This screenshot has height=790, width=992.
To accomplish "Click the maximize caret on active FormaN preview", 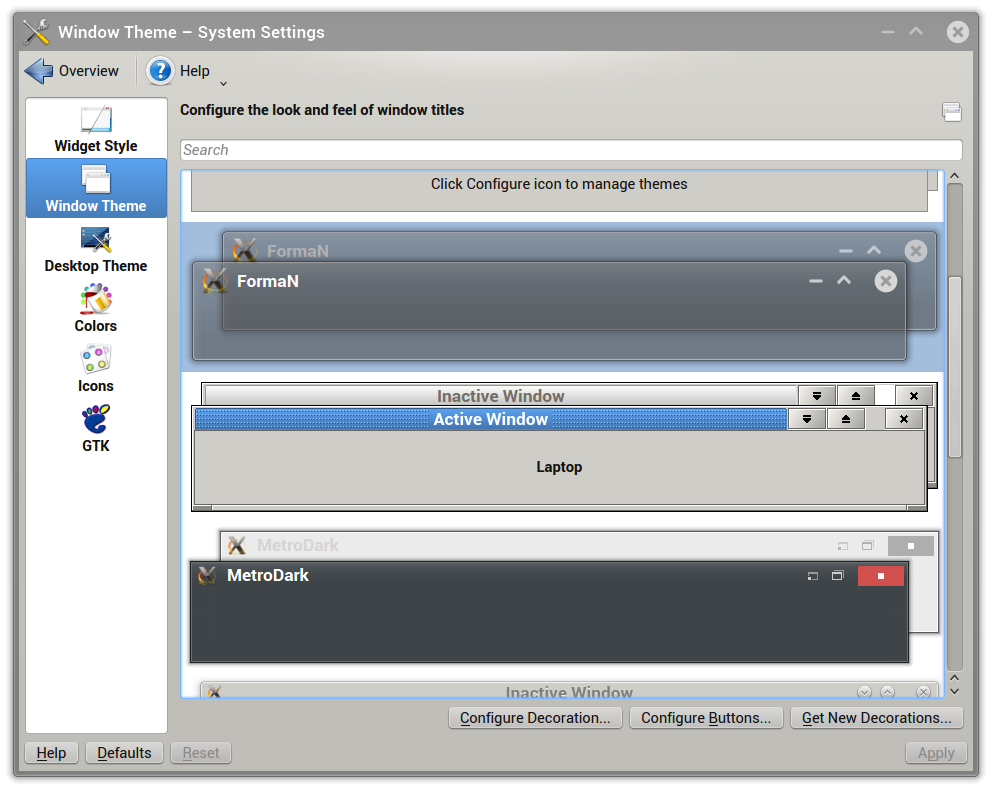I will (844, 280).
